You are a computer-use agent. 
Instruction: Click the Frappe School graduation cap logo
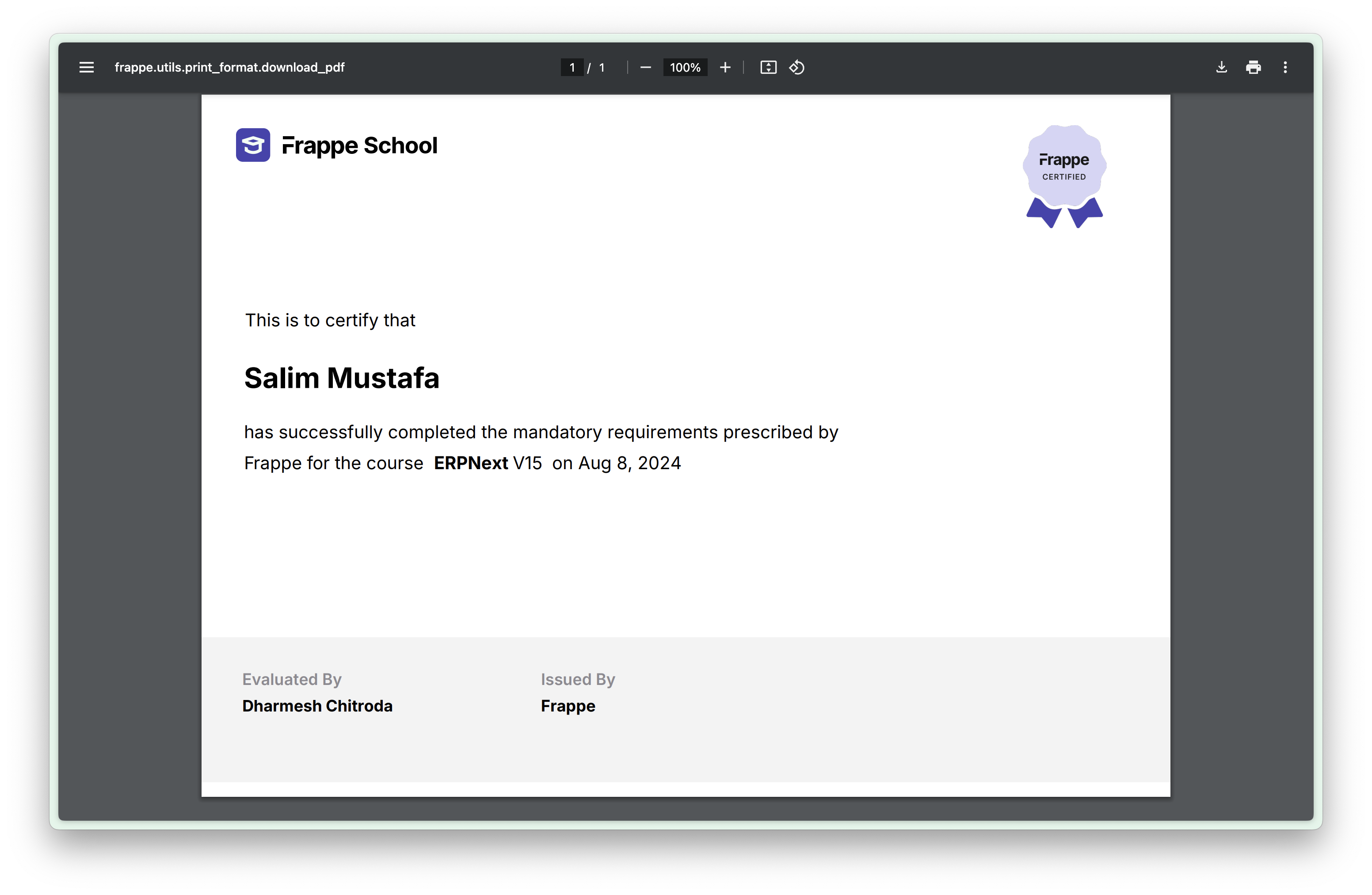pos(252,145)
